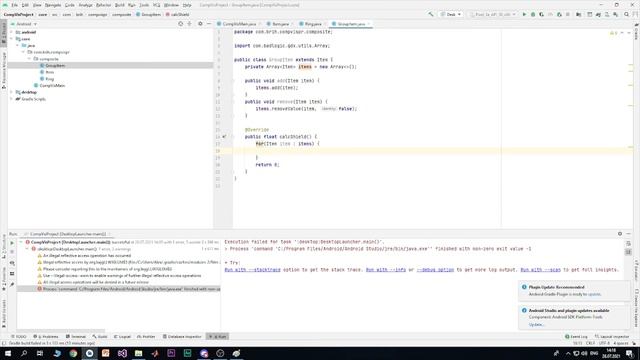The height and width of the screenshot is (360, 640).
Task: Expand the desktop module in tree
Action: tap(11, 92)
